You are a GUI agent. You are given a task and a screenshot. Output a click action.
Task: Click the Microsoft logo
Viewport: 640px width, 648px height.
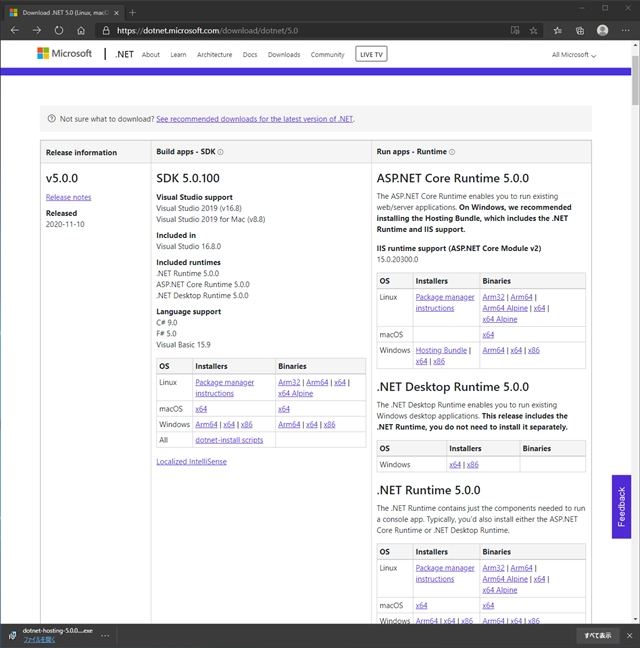(64, 53)
